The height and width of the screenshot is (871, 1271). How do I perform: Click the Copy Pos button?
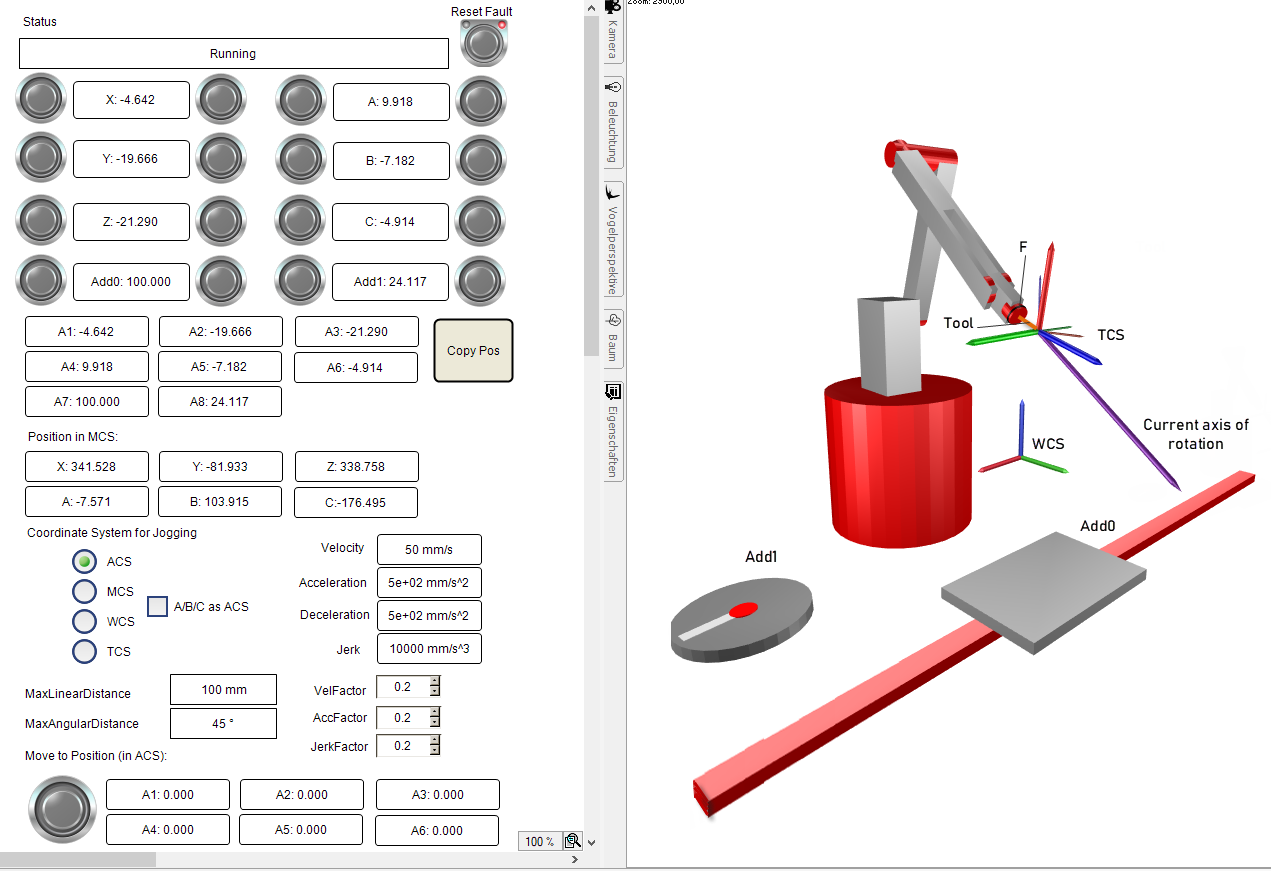[473, 351]
